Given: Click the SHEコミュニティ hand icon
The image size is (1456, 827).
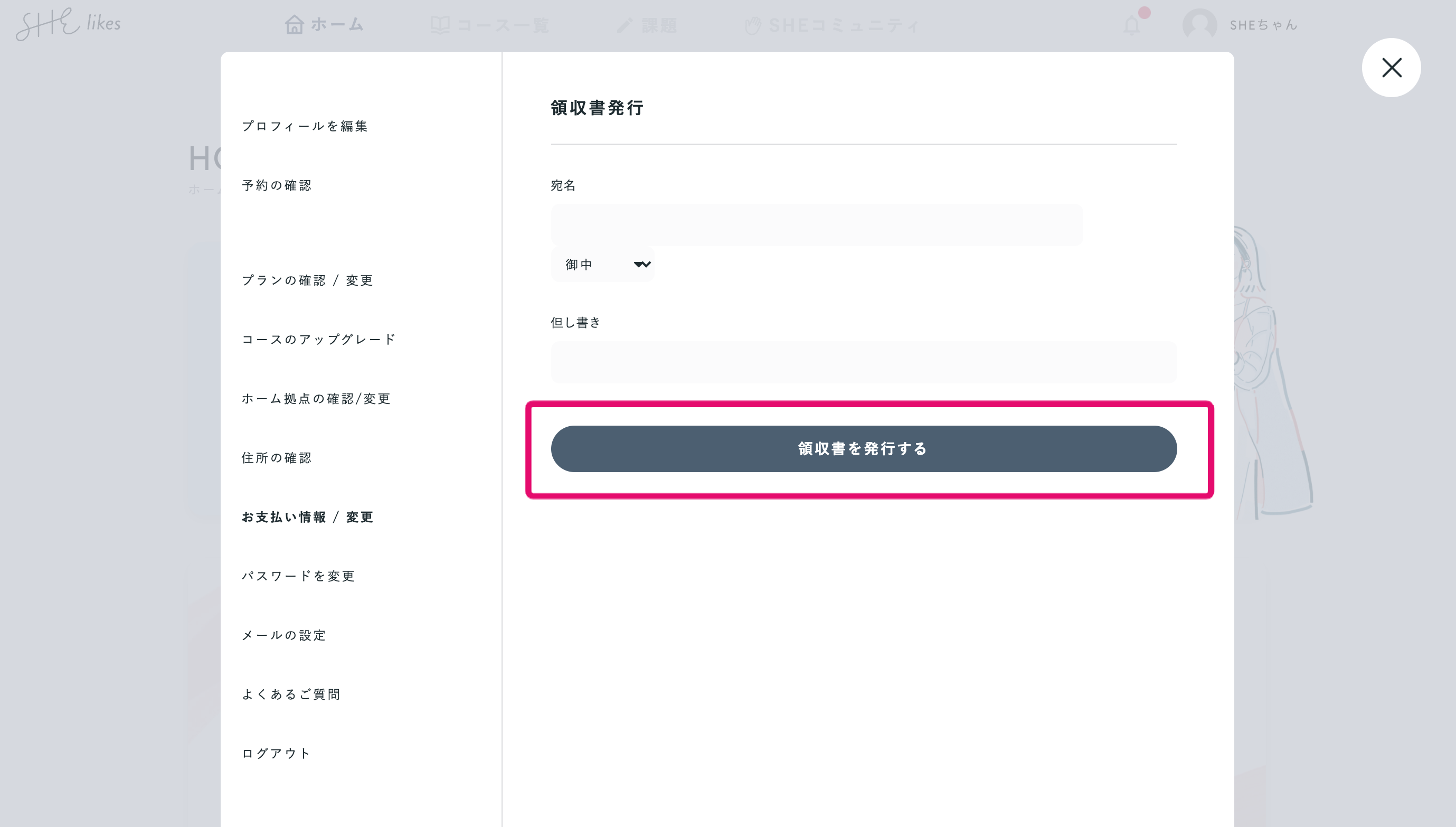Looking at the screenshot, I should click(x=753, y=25).
